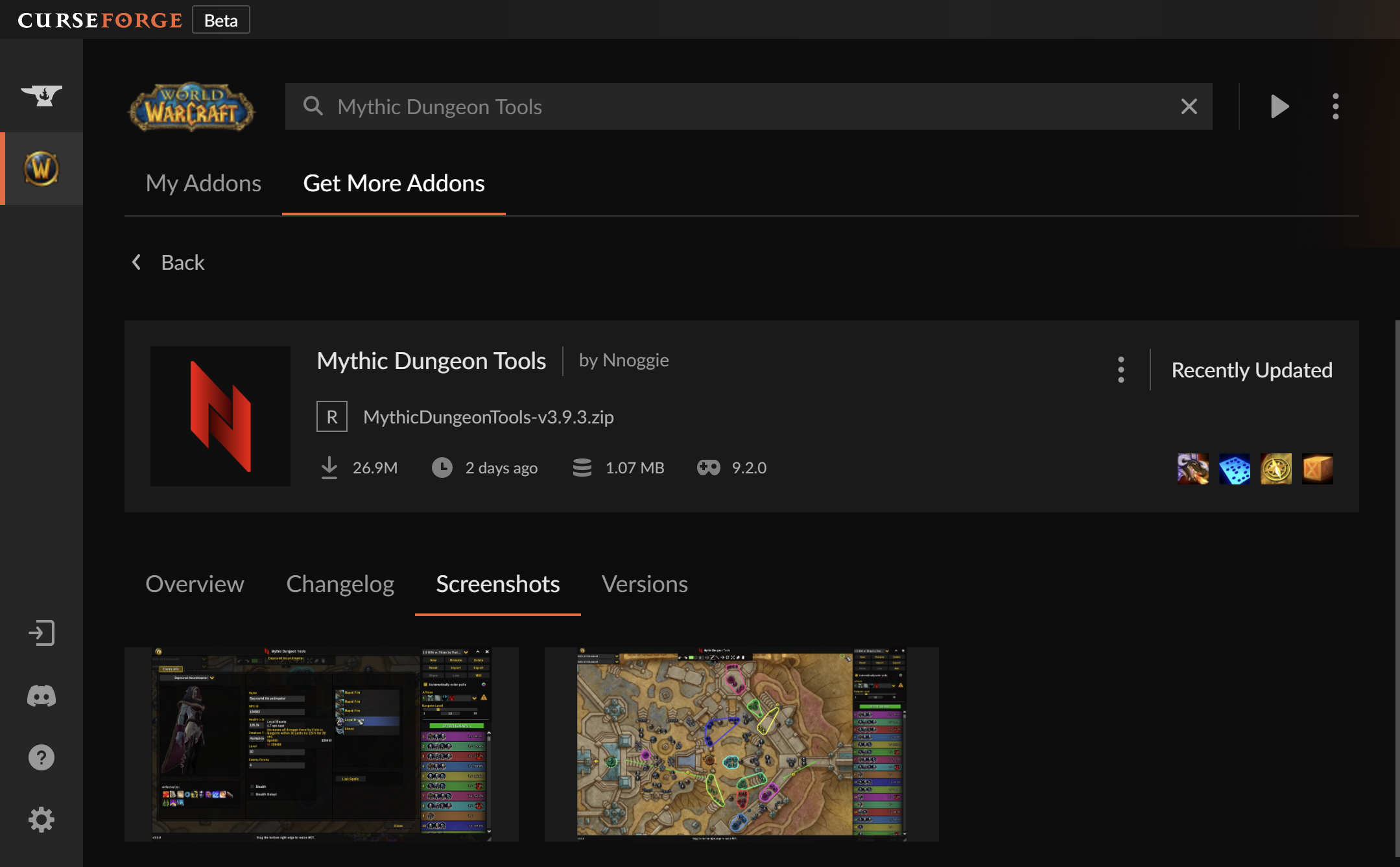Image resolution: width=1400 pixels, height=867 pixels.
Task: Switch to the My Addons tab
Action: click(204, 183)
